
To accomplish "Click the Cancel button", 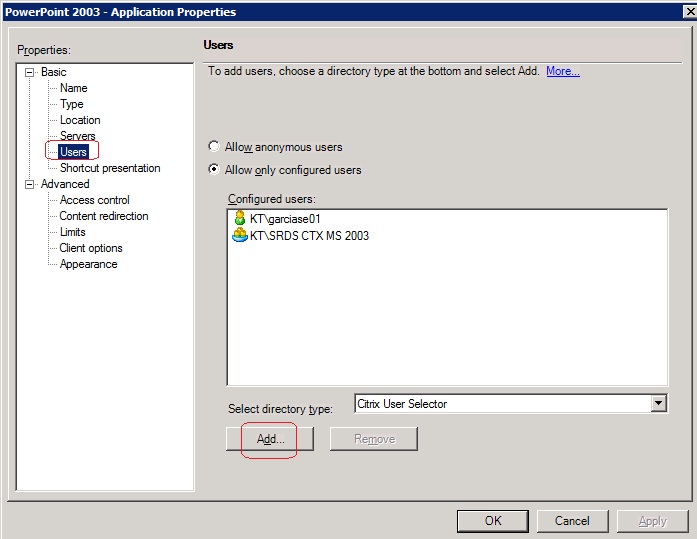I will click(572, 521).
